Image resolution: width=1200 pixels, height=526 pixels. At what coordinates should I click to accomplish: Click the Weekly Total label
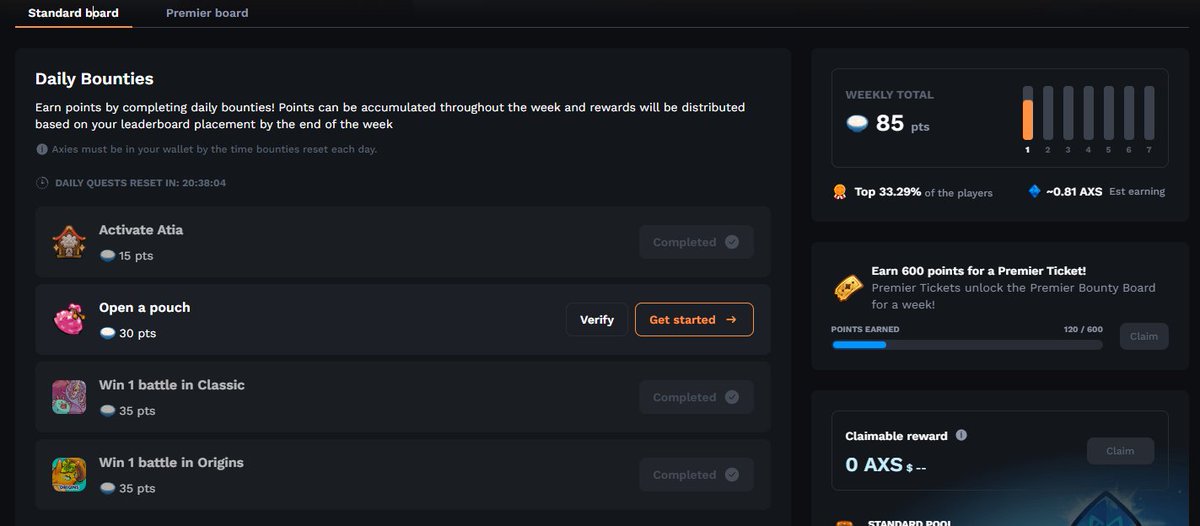tap(890, 95)
